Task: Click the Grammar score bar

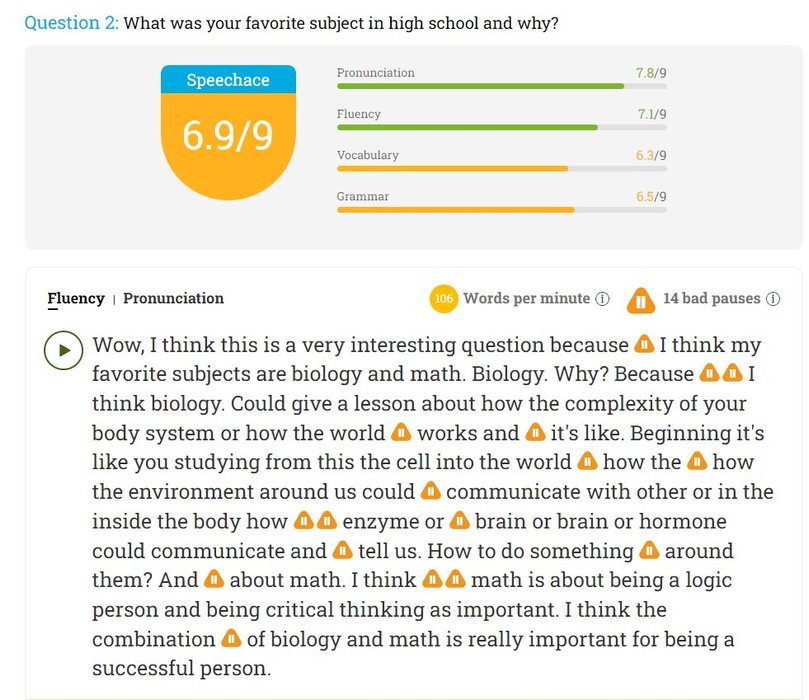Action: click(x=501, y=210)
